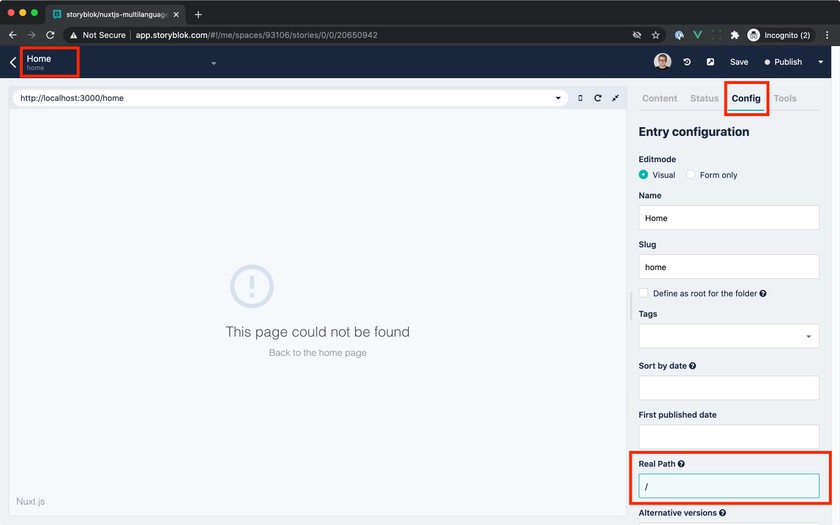Image resolution: width=840 pixels, height=525 pixels.
Task: Select the Config tab
Action: click(746, 99)
